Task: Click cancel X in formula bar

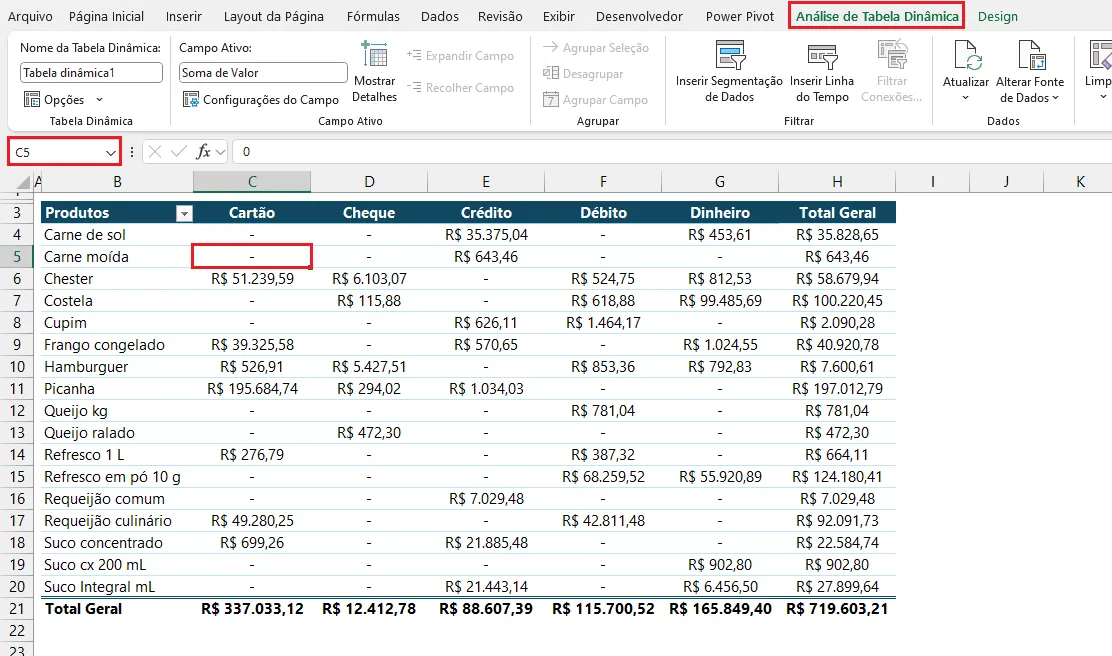Action: pyautogui.click(x=155, y=151)
